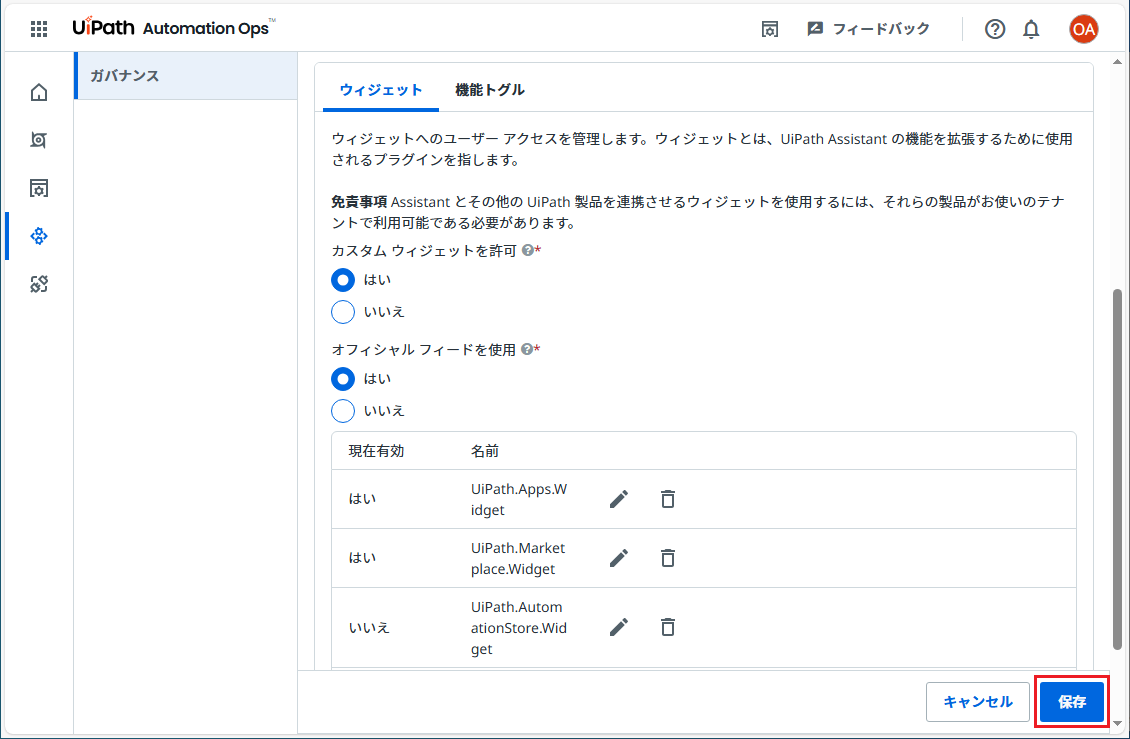Click the UiPath.AutomationStore.Widget name cell
The image size is (1130, 739).
click(x=519, y=627)
